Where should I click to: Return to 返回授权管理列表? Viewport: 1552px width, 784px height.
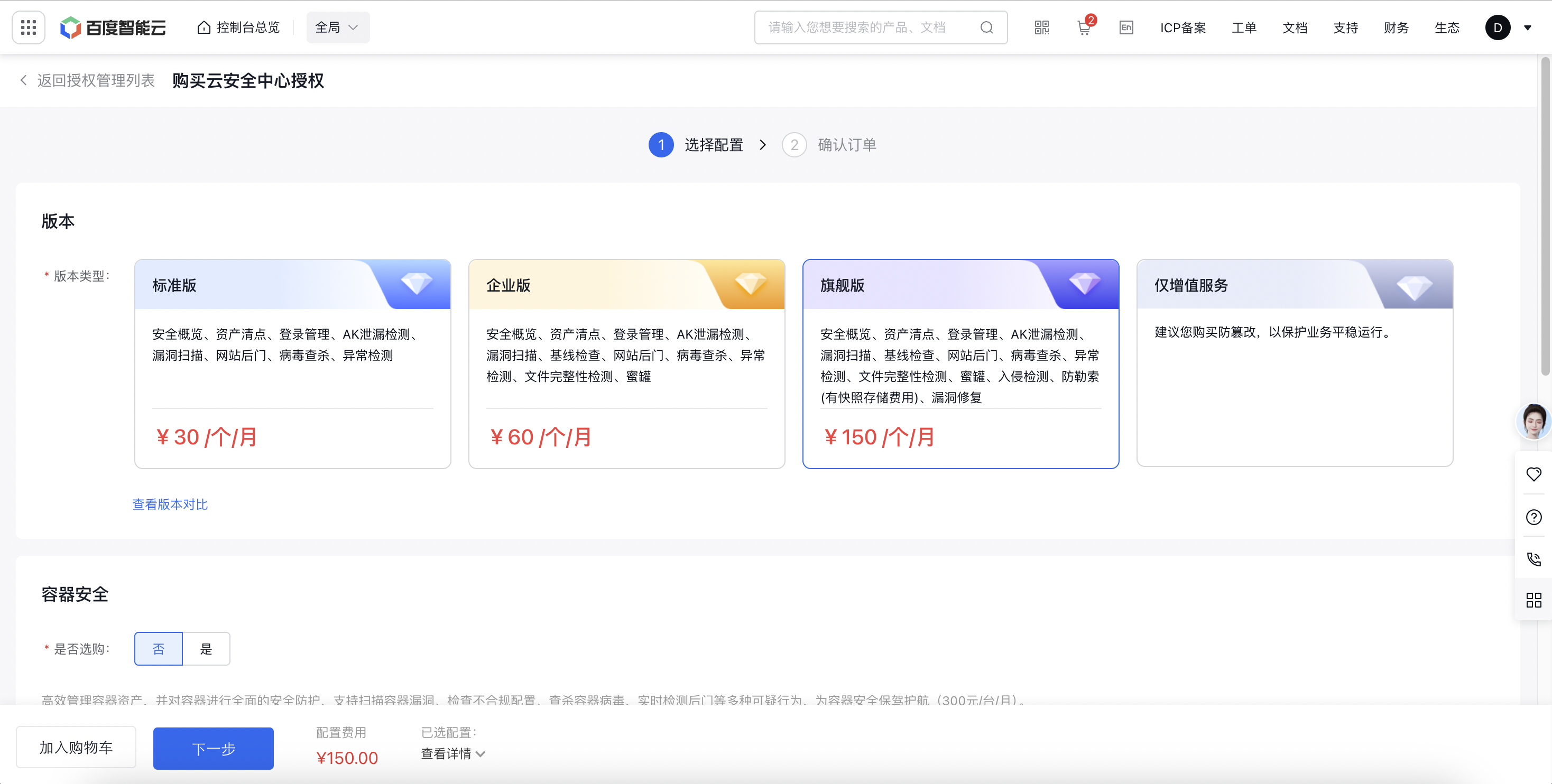click(x=96, y=80)
